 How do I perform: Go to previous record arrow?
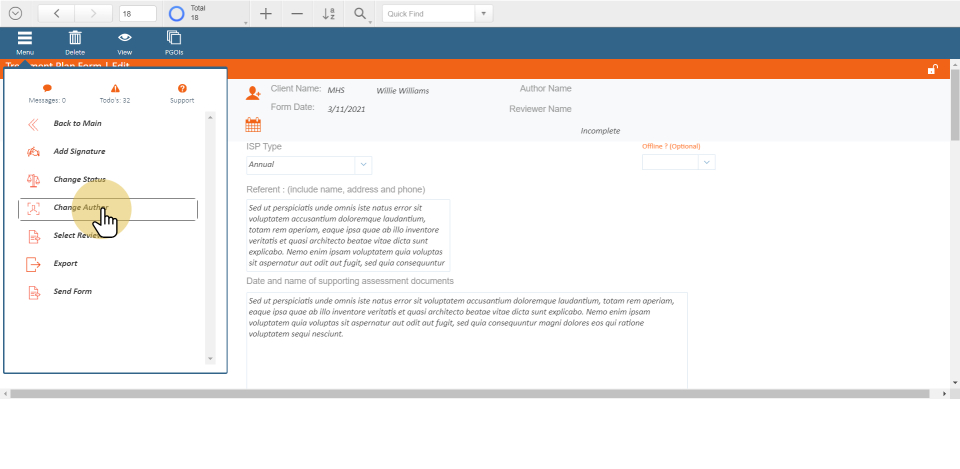(x=56, y=14)
